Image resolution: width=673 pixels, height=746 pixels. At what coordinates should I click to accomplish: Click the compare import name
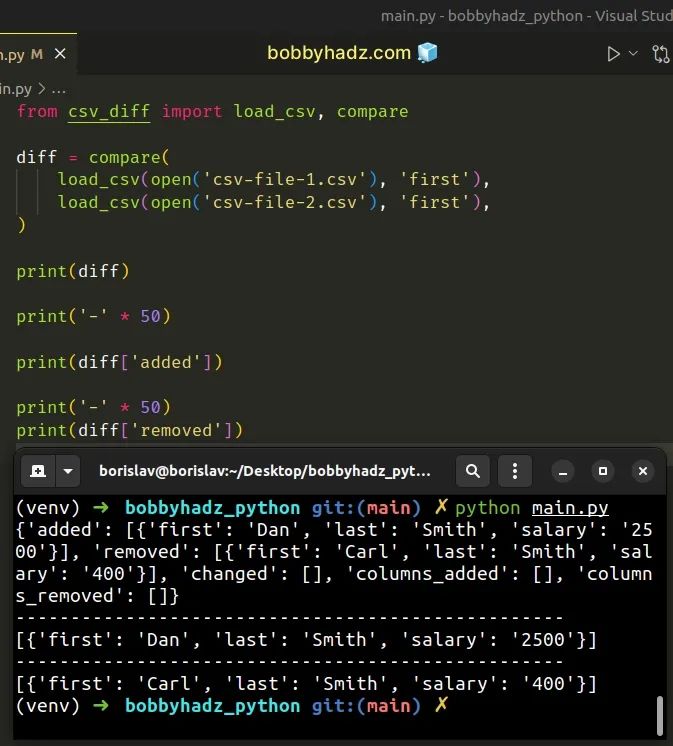click(372, 112)
